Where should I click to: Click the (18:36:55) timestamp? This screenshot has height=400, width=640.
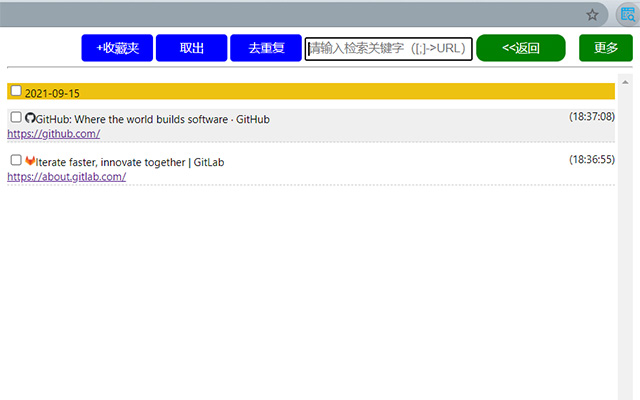pyautogui.click(x=592, y=160)
